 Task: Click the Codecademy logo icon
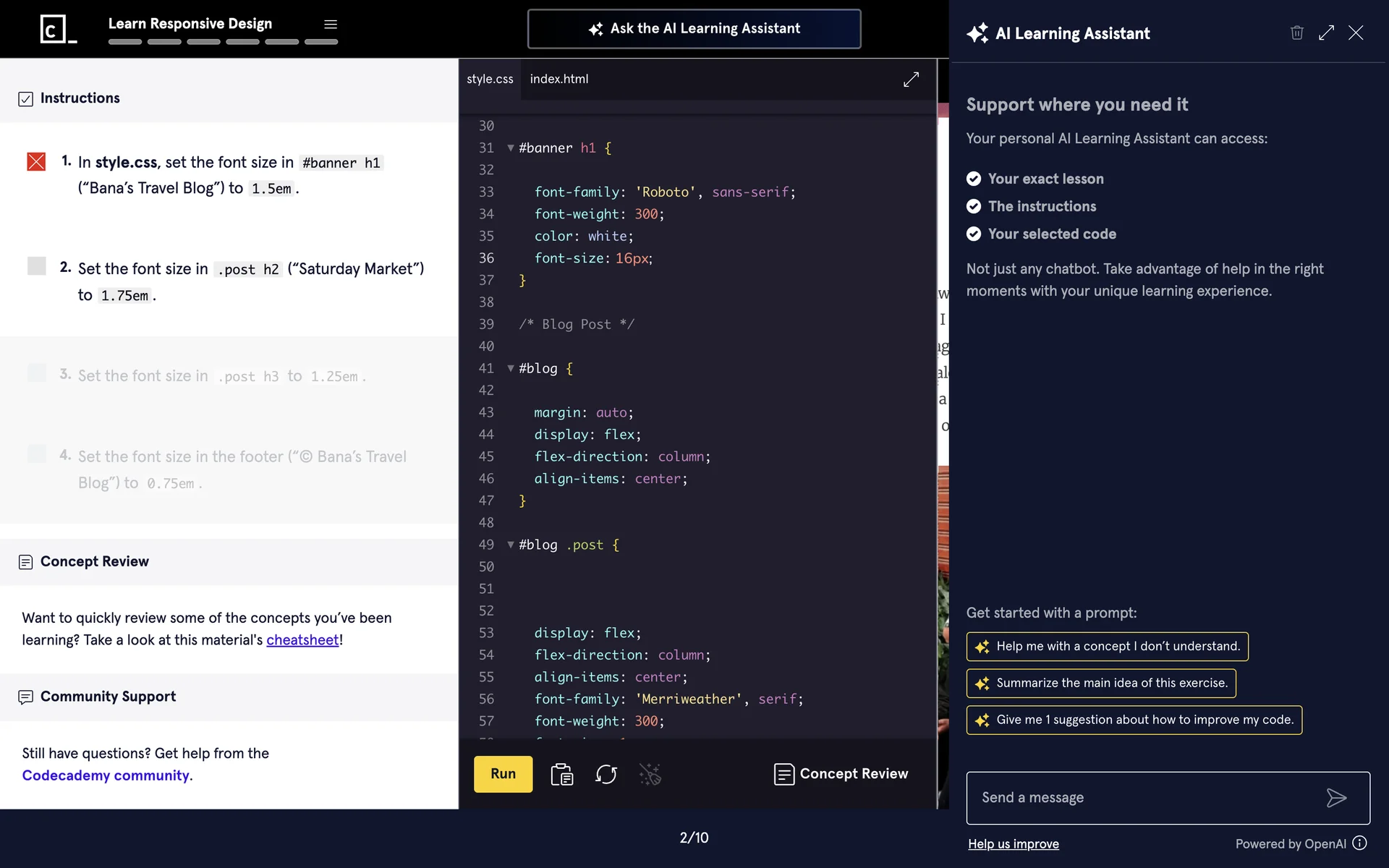click(x=58, y=29)
